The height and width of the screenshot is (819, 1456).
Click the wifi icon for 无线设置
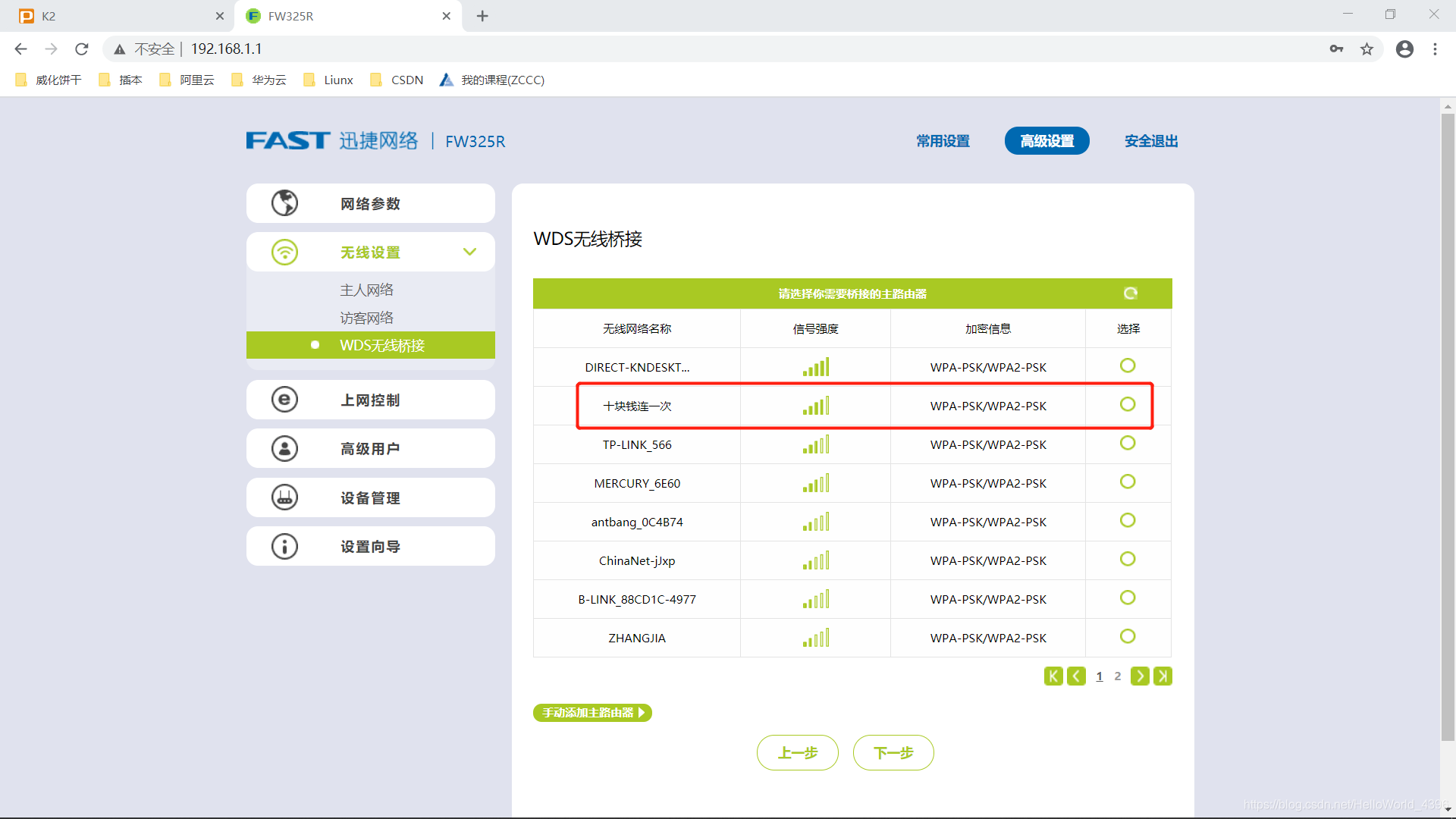click(284, 252)
